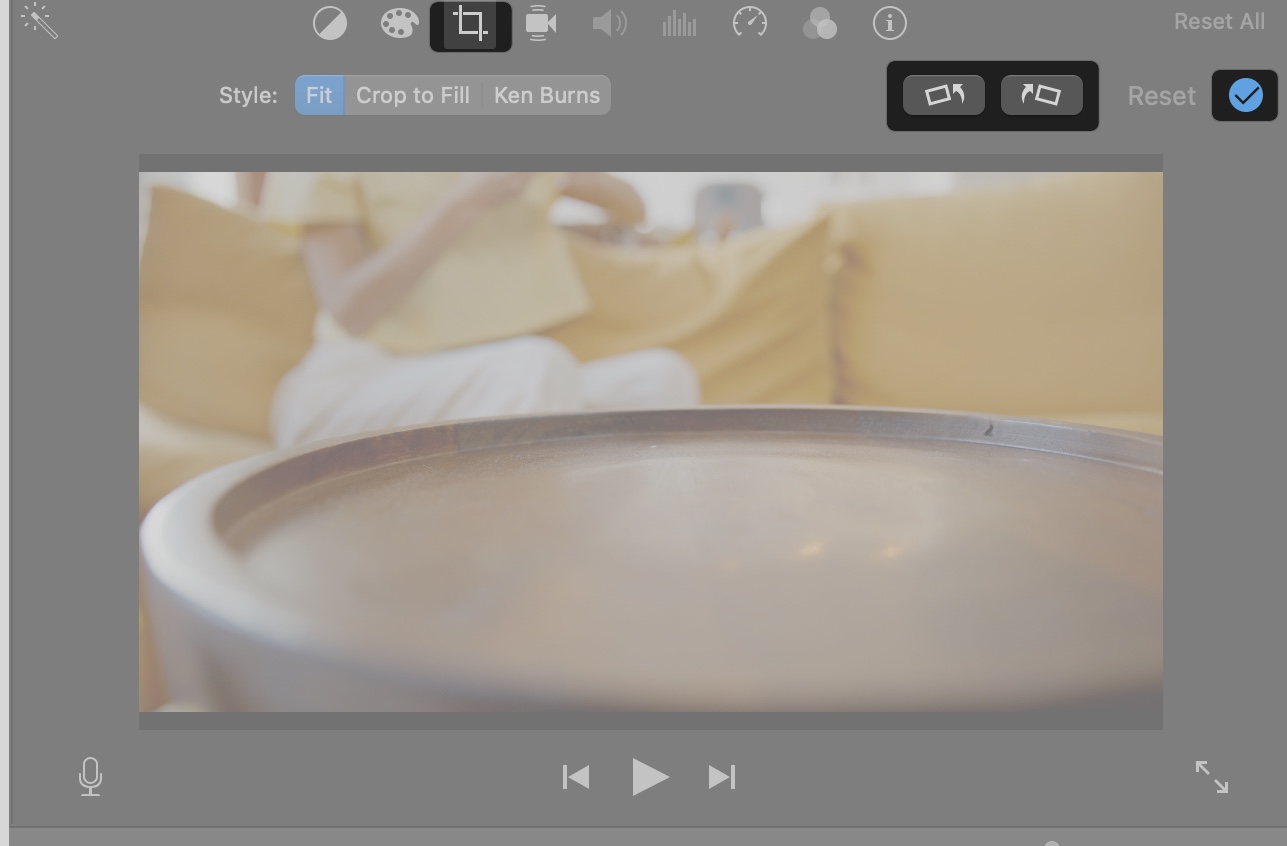Click the Enhance magic wand icon

[41, 20]
